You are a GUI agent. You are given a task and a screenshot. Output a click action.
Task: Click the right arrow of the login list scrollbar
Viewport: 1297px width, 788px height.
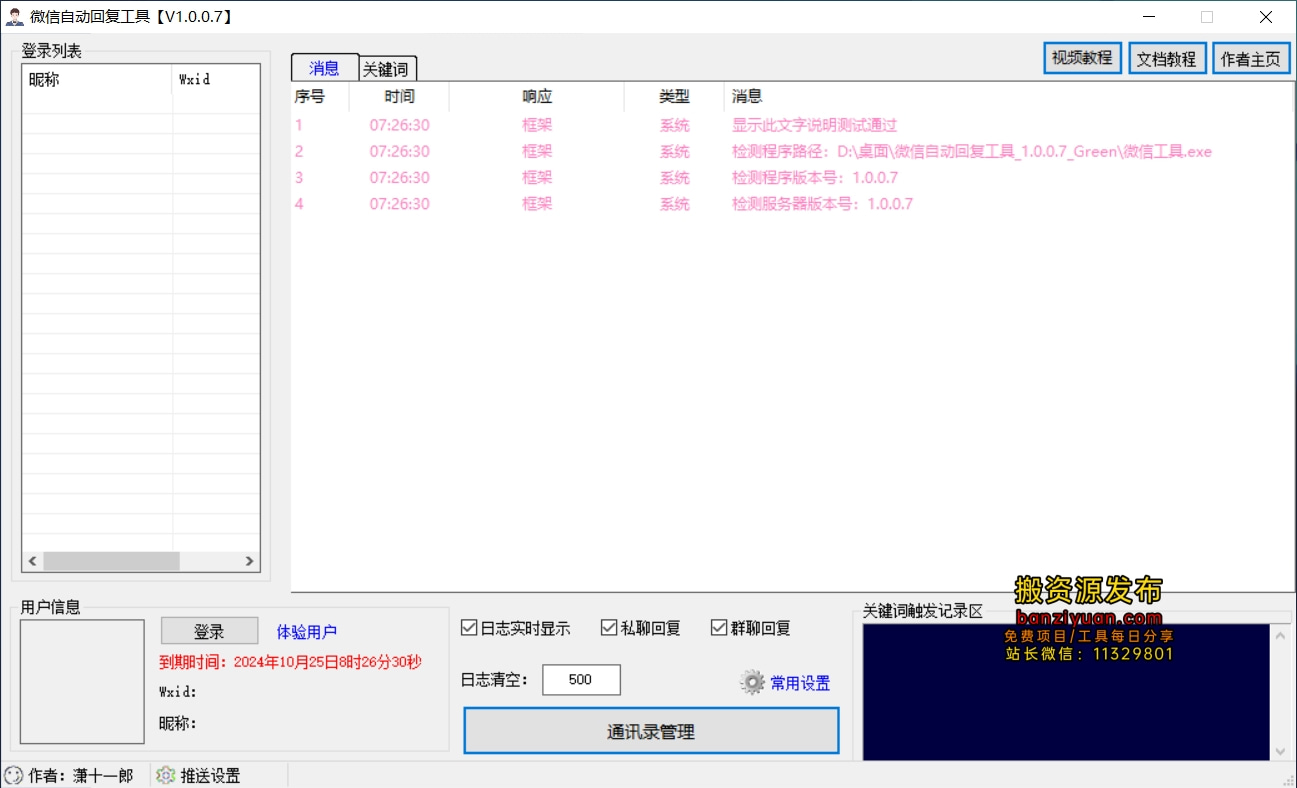[x=249, y=561]
